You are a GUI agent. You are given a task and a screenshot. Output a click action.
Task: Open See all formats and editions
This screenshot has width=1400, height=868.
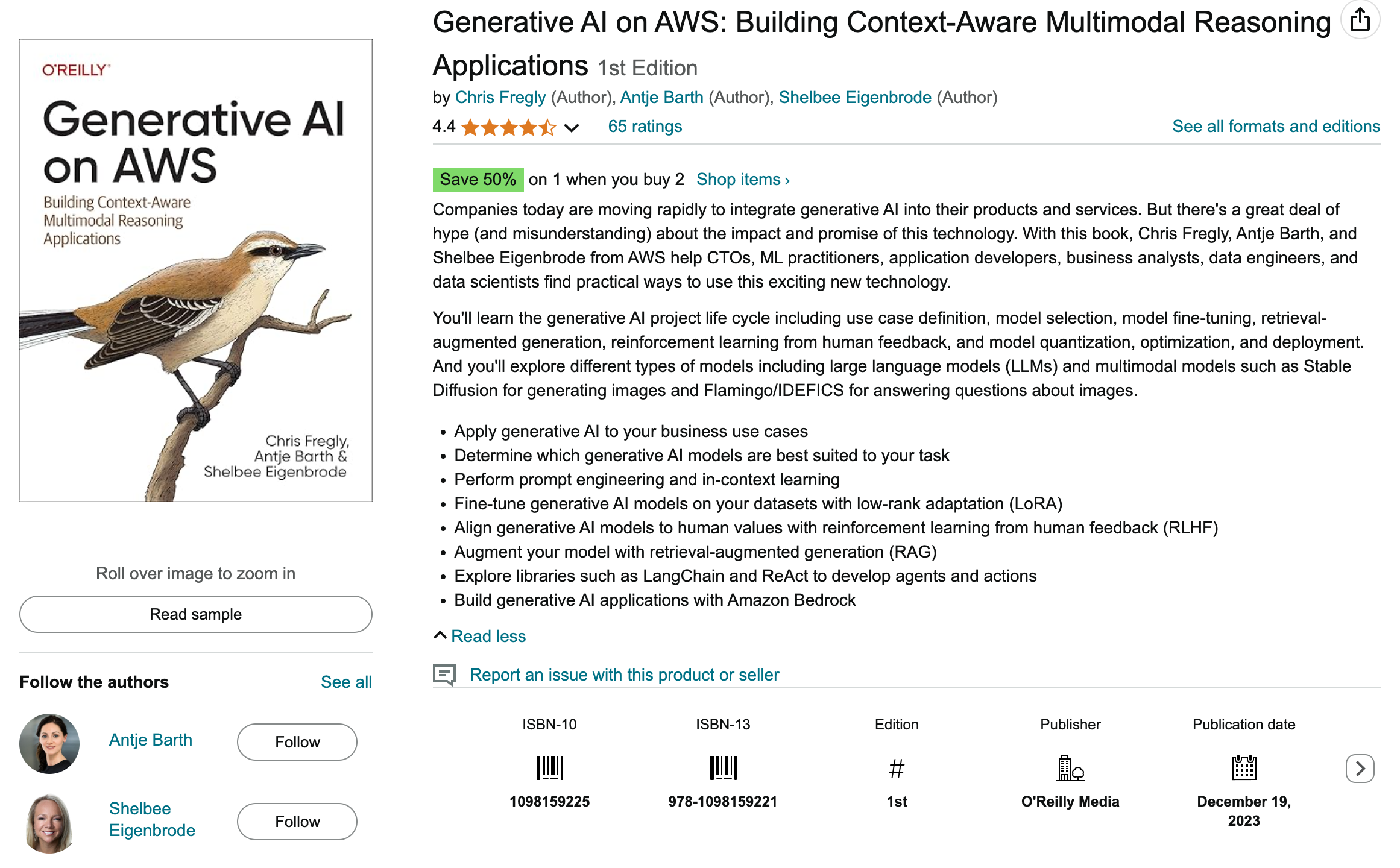[1276, 127]
